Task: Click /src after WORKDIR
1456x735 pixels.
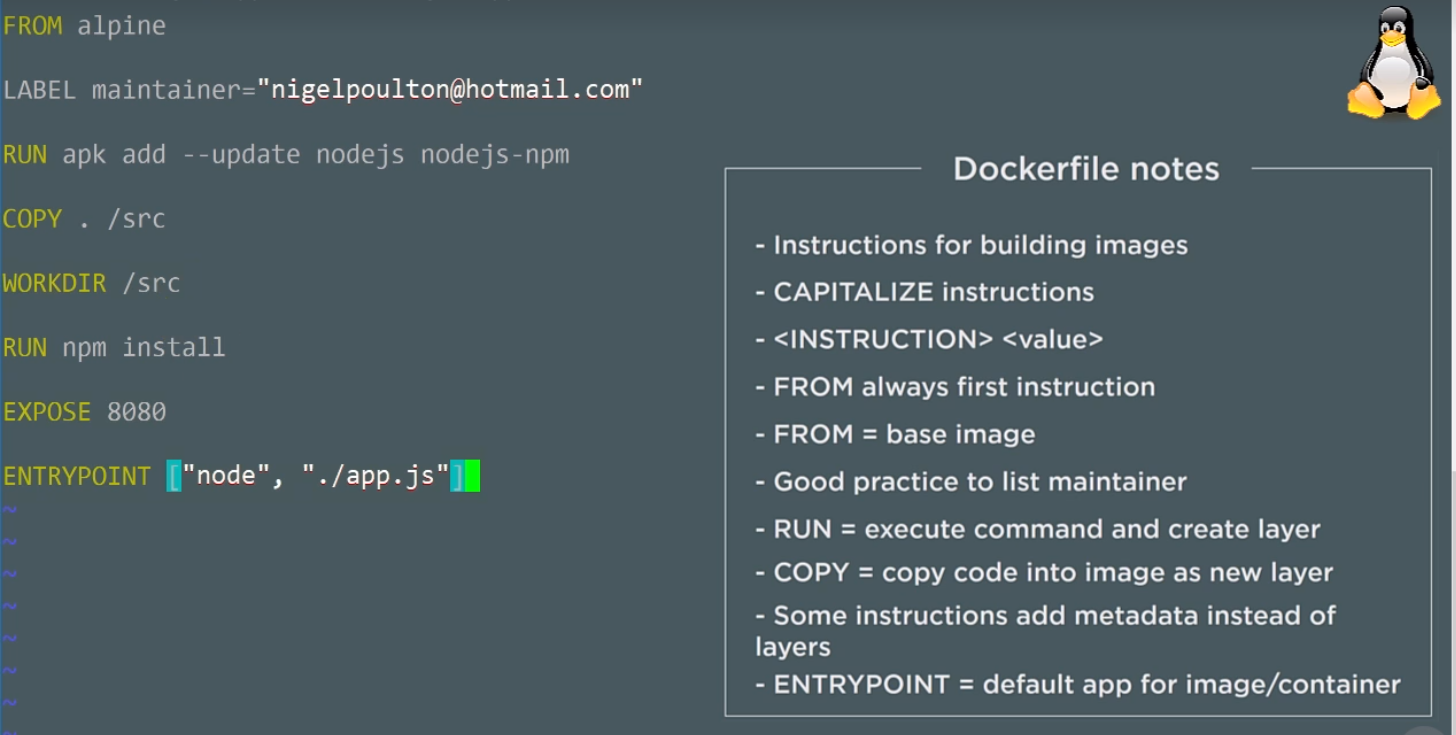Action: 151,283
